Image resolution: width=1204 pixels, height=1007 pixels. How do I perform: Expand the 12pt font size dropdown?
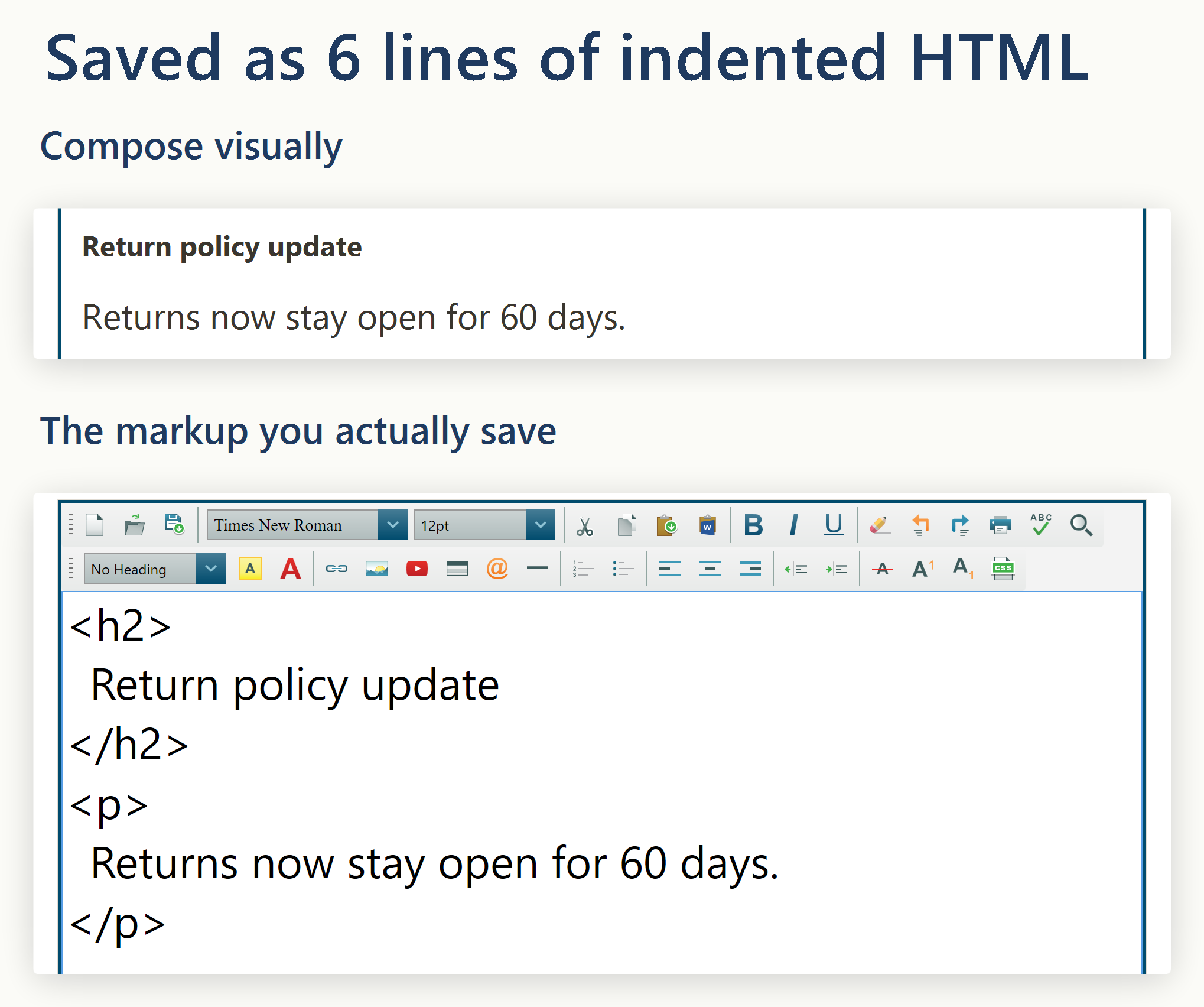click(484, 525)
